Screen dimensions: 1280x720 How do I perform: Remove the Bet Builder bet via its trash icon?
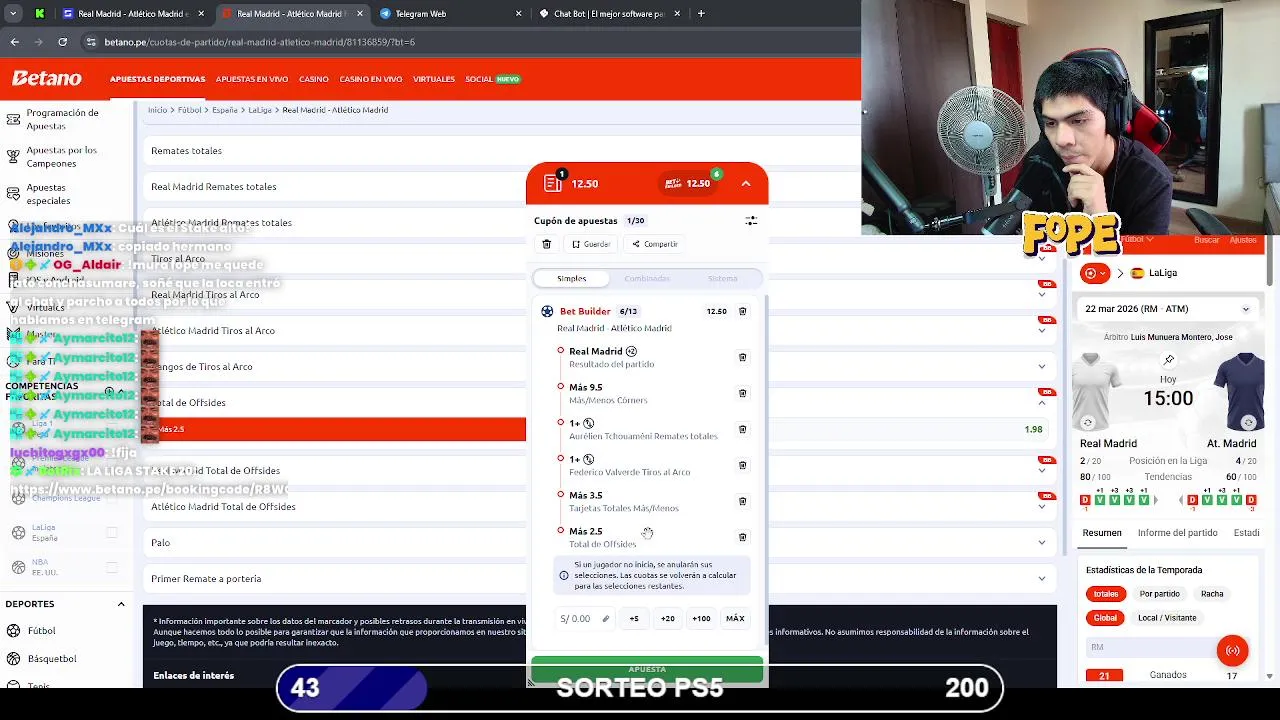click(x=742, y=311)
